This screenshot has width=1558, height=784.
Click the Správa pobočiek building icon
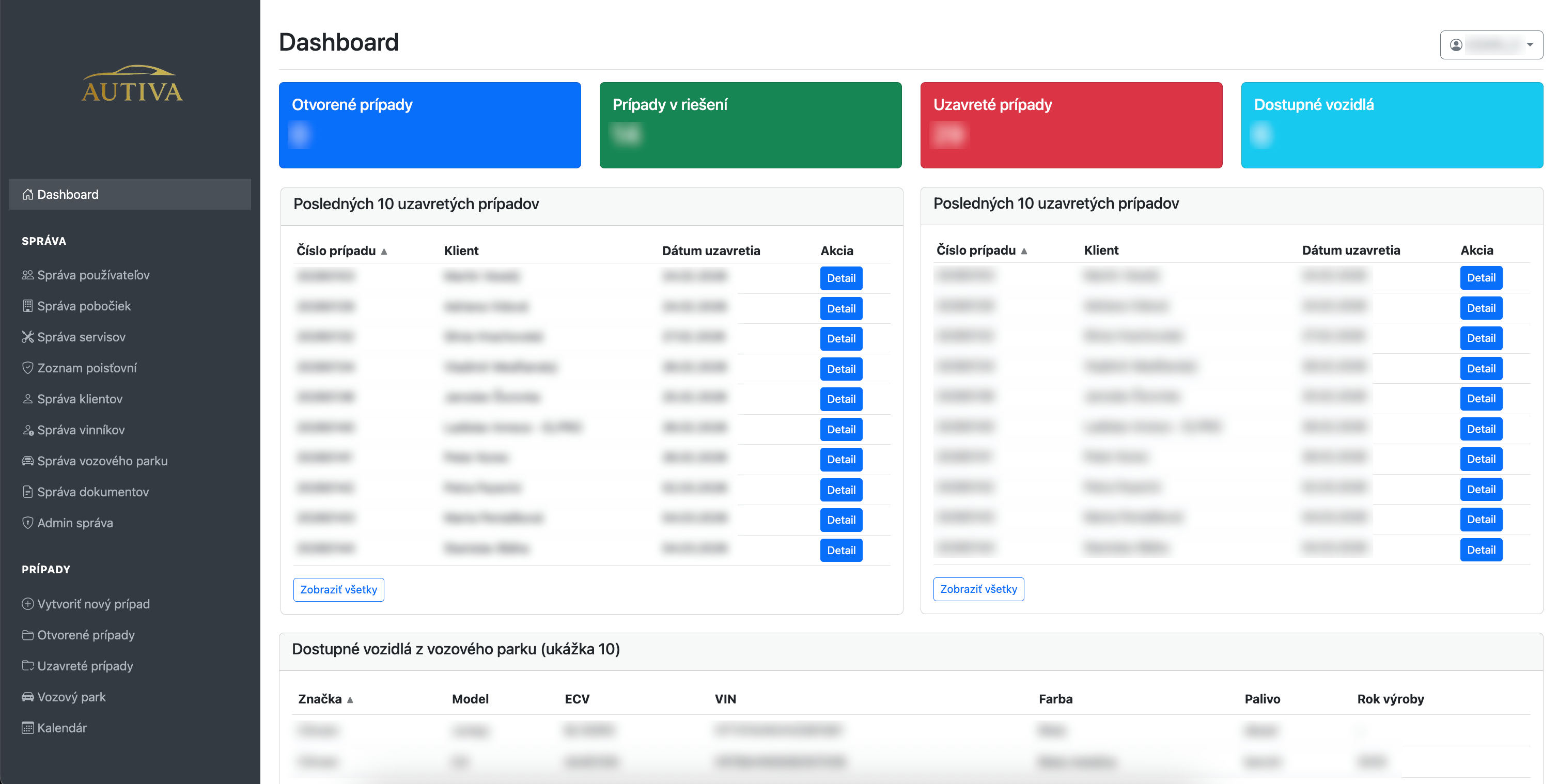(28, 306)
